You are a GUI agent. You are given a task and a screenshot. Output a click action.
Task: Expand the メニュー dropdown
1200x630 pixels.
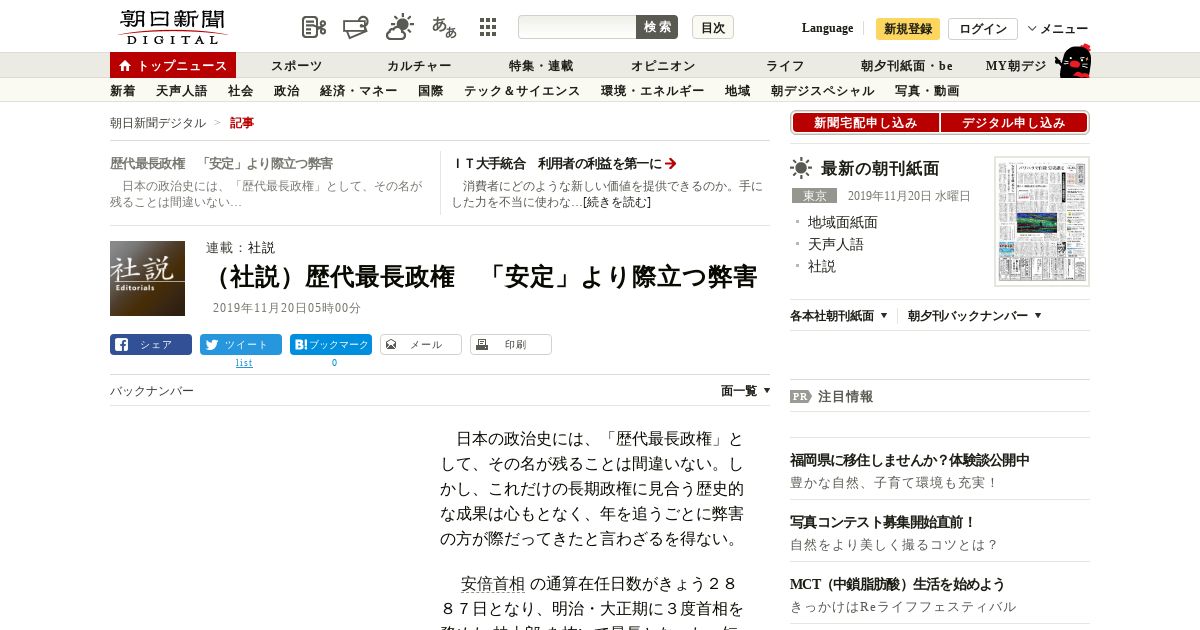(x=1057, y=29)
